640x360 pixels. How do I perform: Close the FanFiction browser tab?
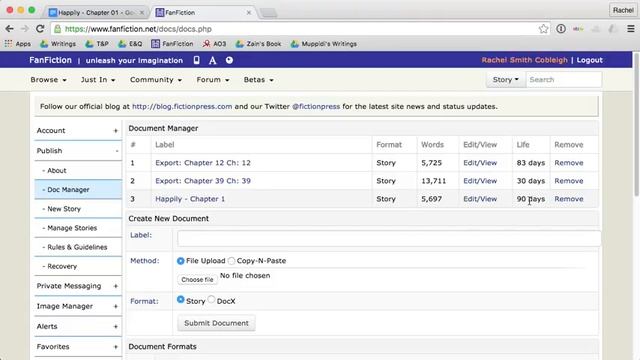click(x=249, y=13)
